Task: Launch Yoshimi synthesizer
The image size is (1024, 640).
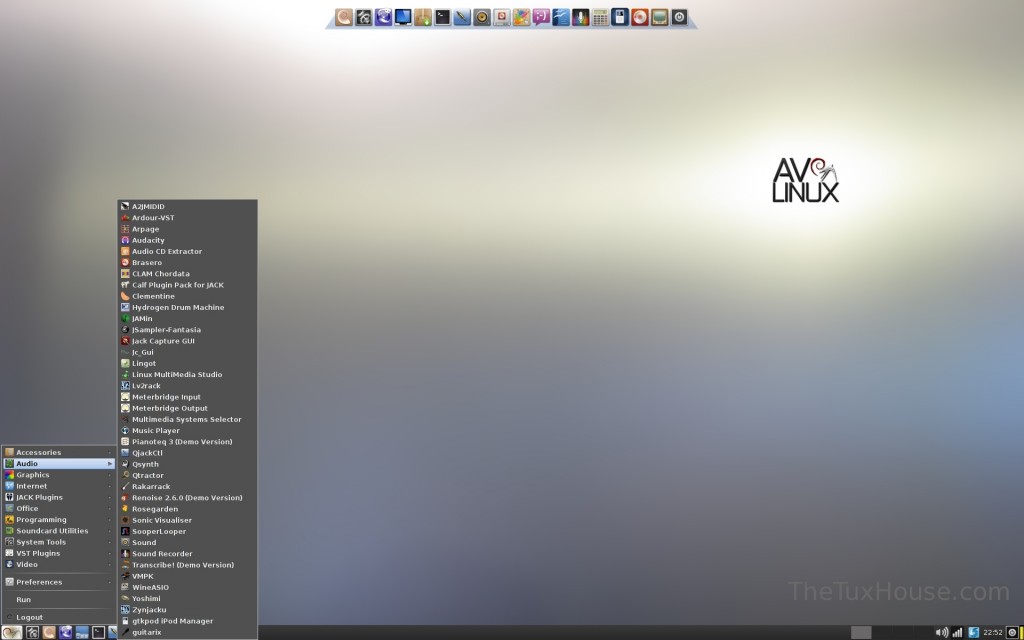Action: [187, 598]
